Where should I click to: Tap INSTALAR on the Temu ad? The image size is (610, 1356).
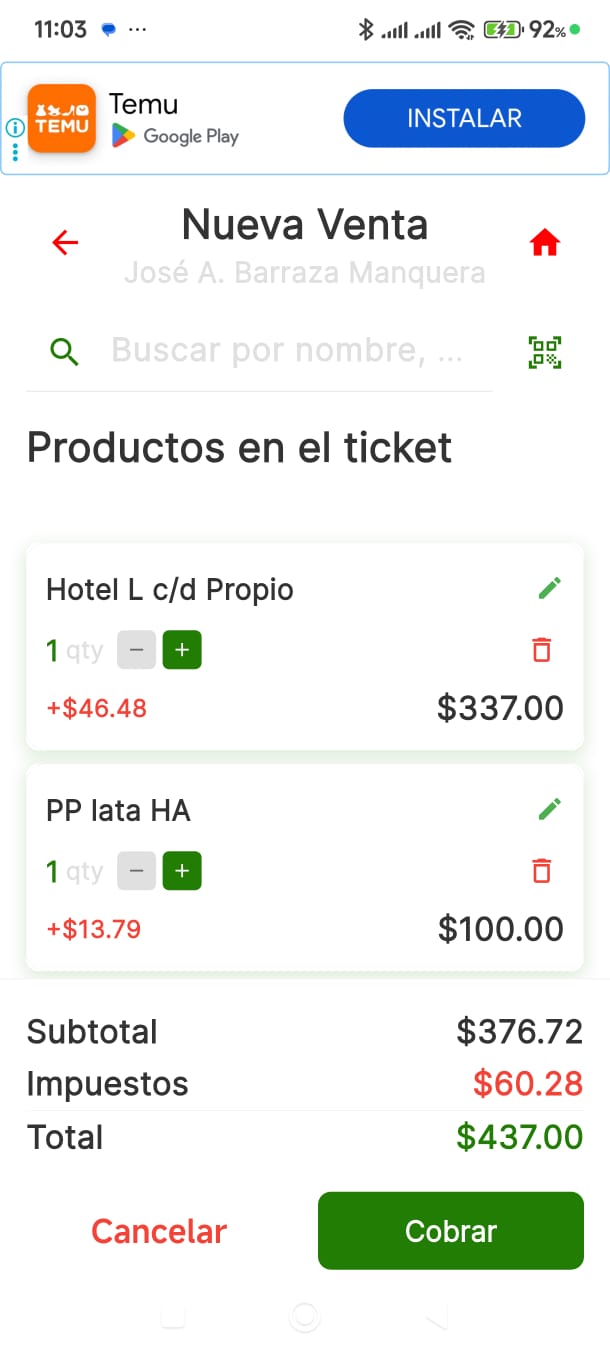[464, 118]
